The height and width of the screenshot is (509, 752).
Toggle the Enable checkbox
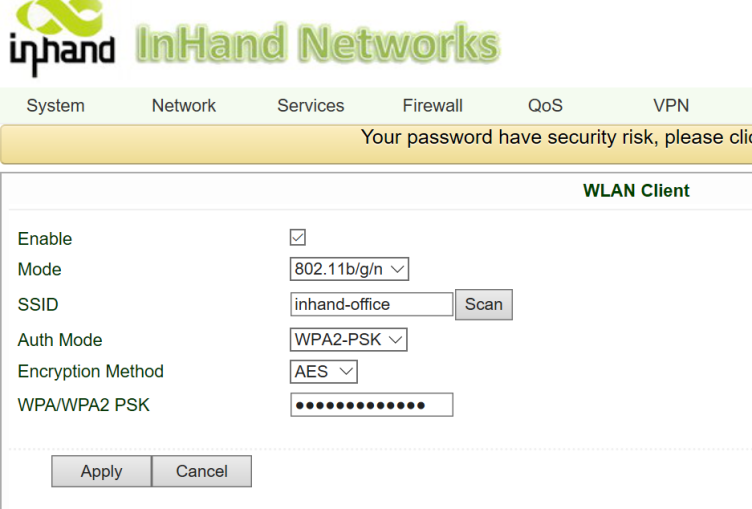click(297, 238)
